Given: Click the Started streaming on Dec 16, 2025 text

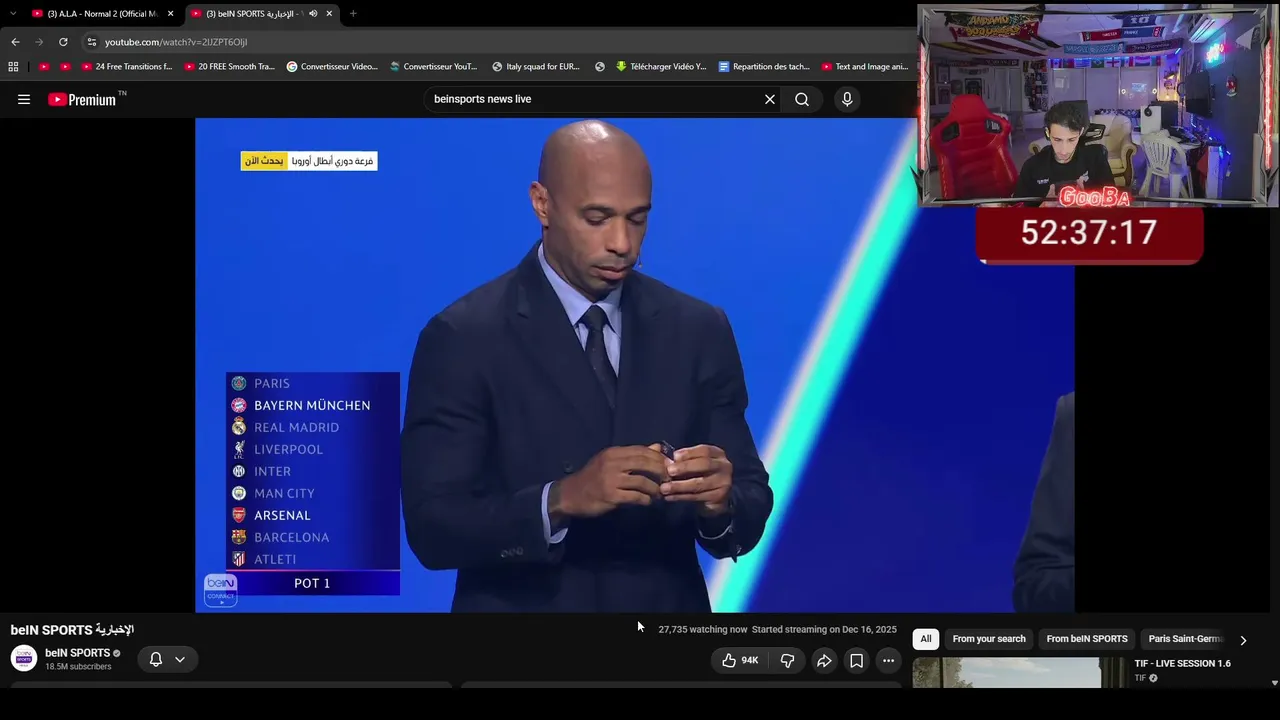Looking at the screenshot, I should pos(824,630).
